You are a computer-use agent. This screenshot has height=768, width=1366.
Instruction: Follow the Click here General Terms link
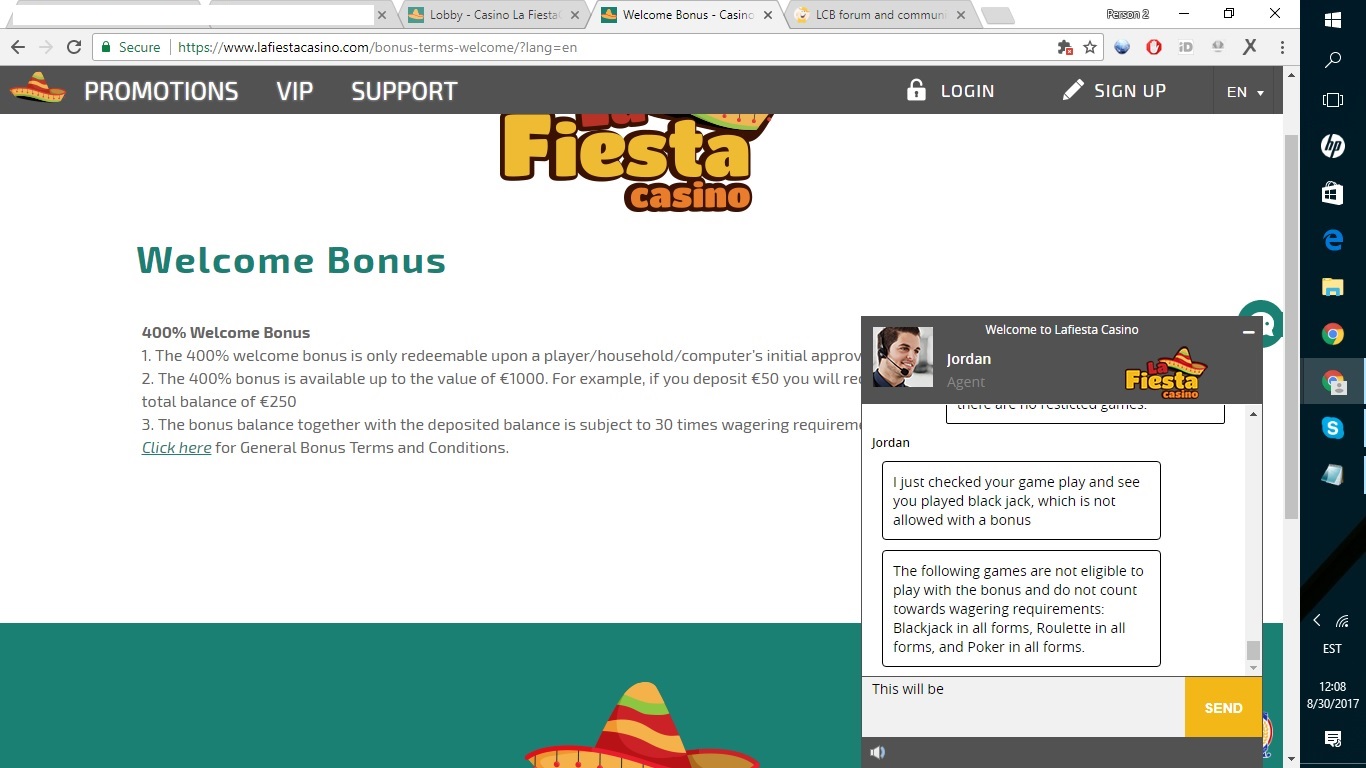point(176,447)
